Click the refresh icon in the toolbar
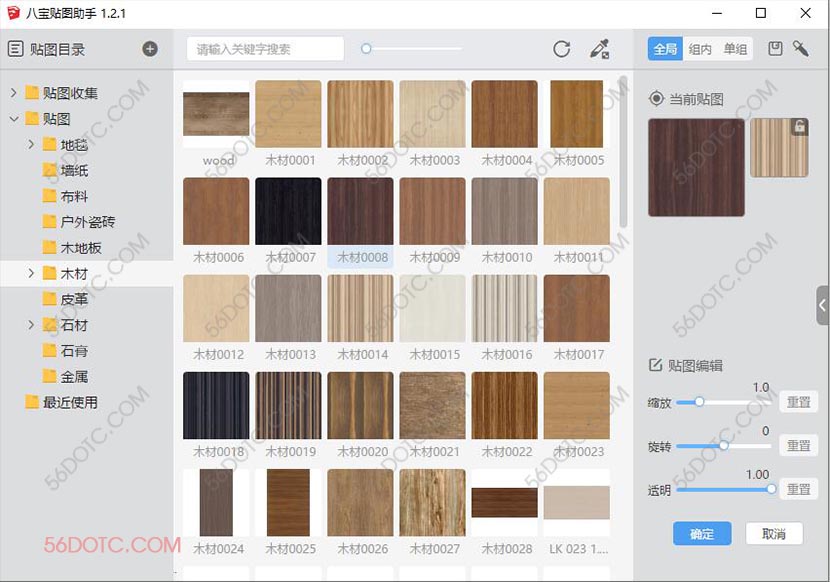Screen dimensions: 830x582 click(562, 49)
